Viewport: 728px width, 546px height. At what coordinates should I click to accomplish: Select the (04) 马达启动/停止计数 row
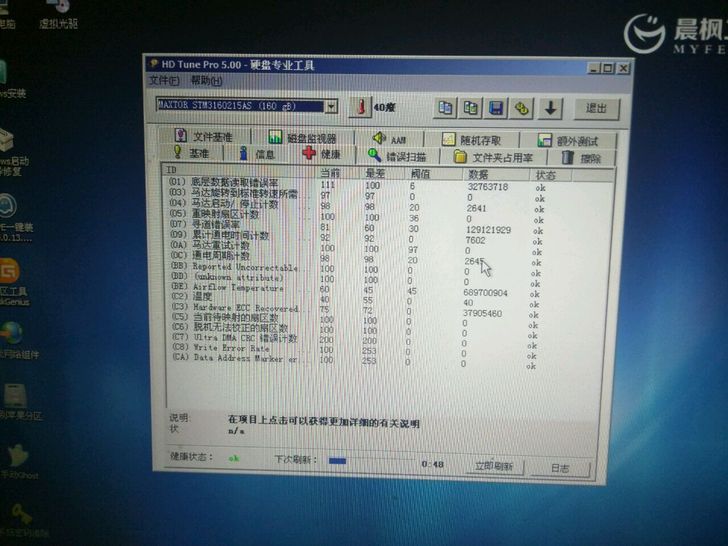(x=357, y=206)
